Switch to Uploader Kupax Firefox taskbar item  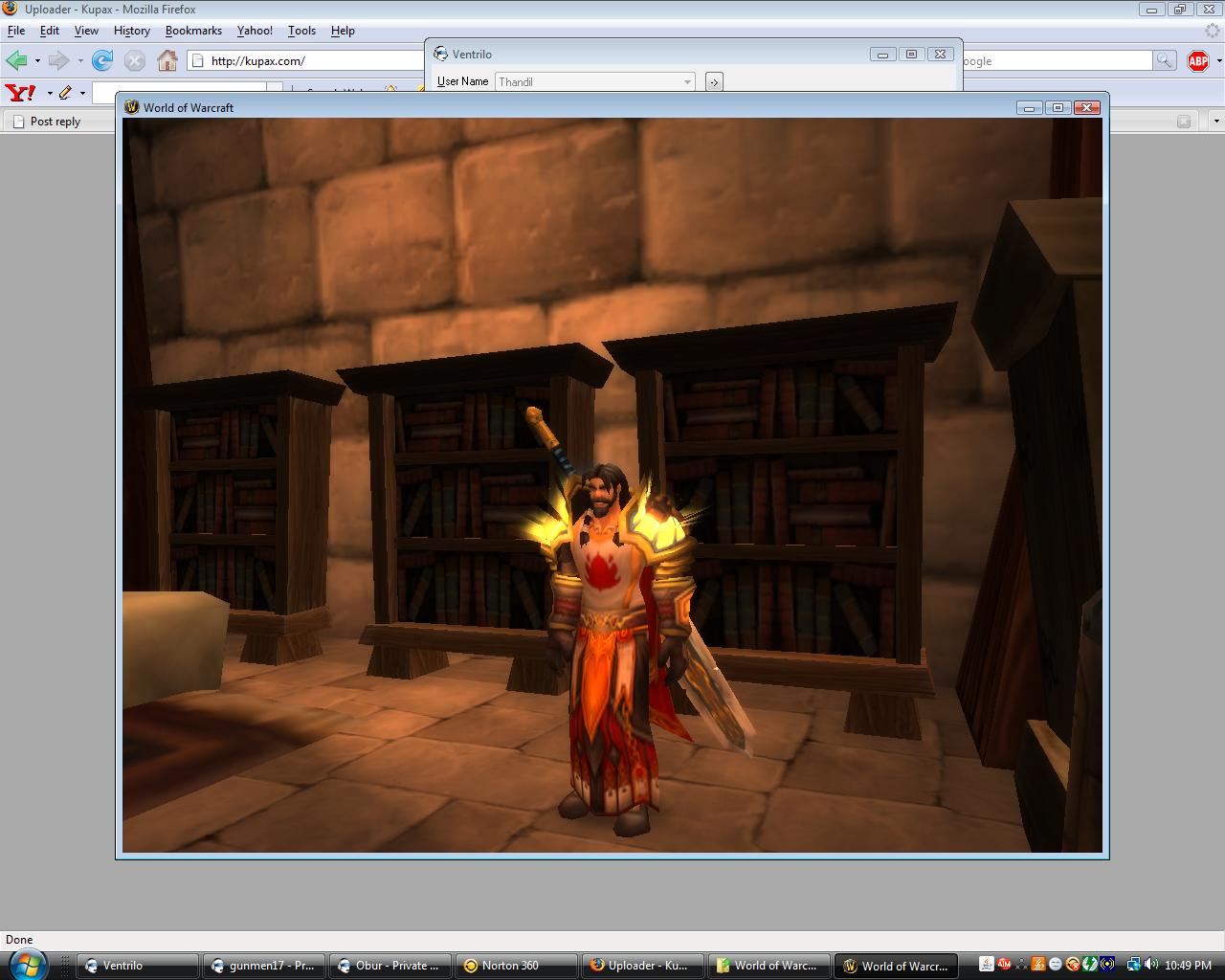click(643, 966)
